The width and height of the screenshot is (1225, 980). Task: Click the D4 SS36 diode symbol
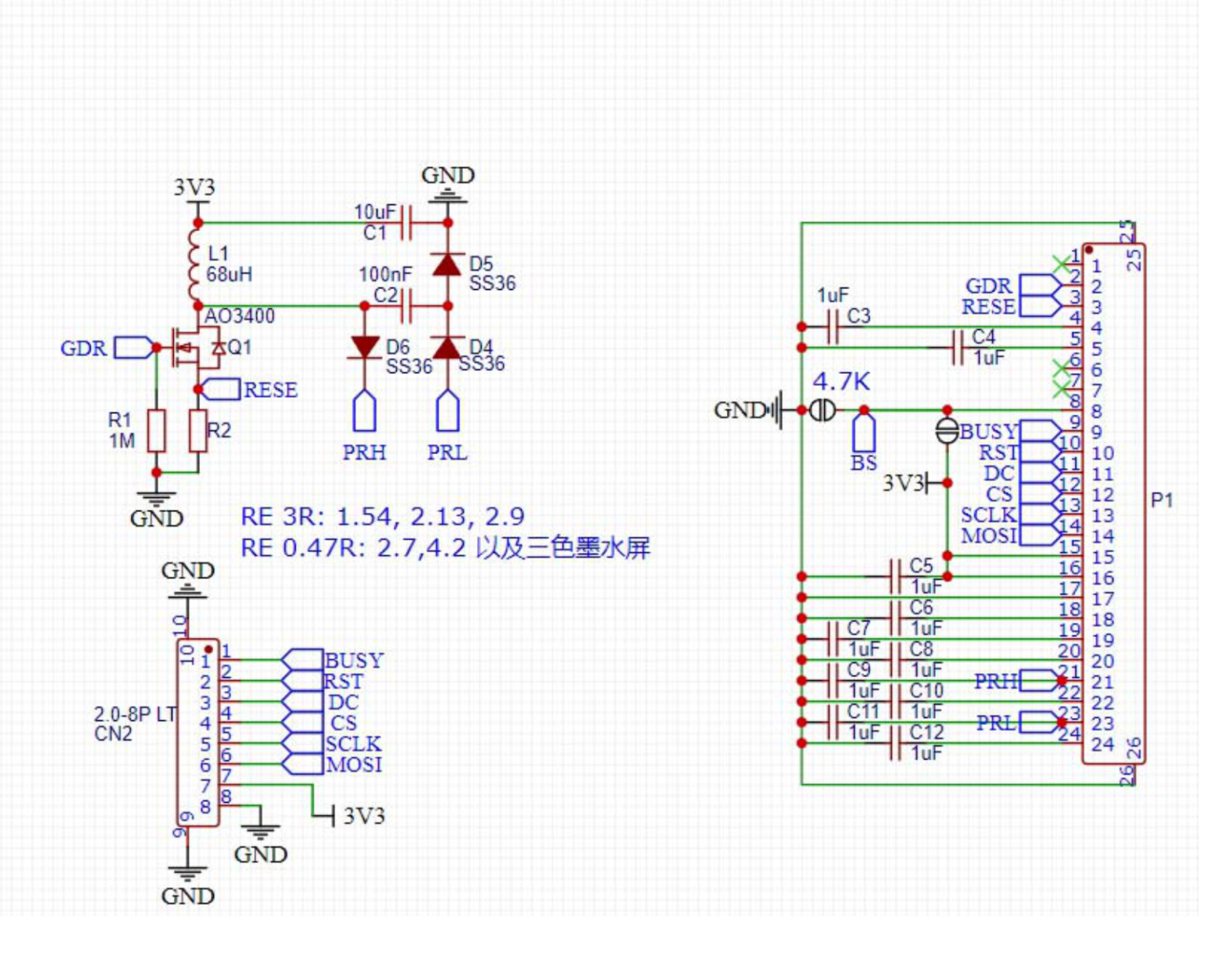[447, 348]
